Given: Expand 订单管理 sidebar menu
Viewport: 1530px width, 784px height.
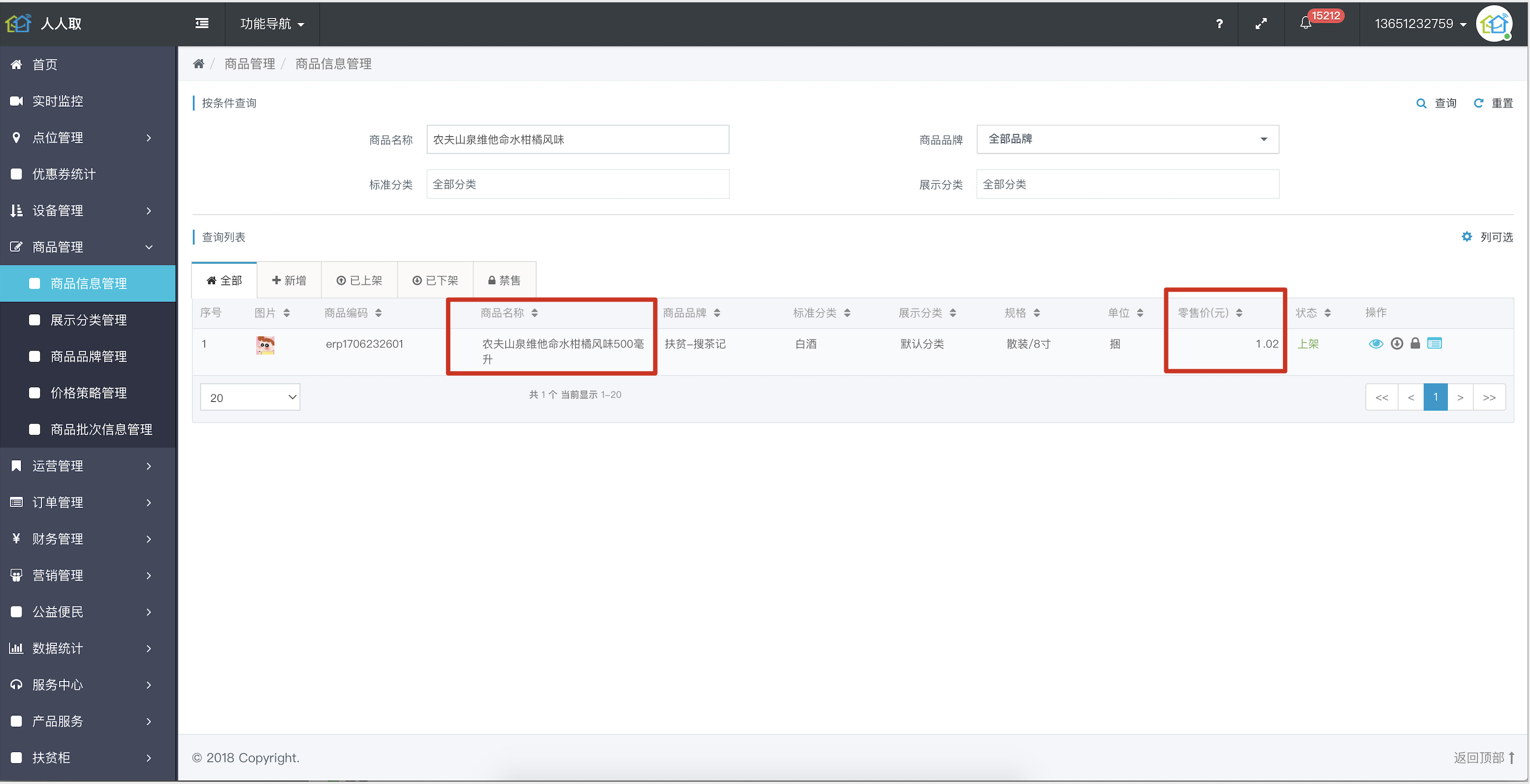Looking at the screenshot, I should click(88, 503).
